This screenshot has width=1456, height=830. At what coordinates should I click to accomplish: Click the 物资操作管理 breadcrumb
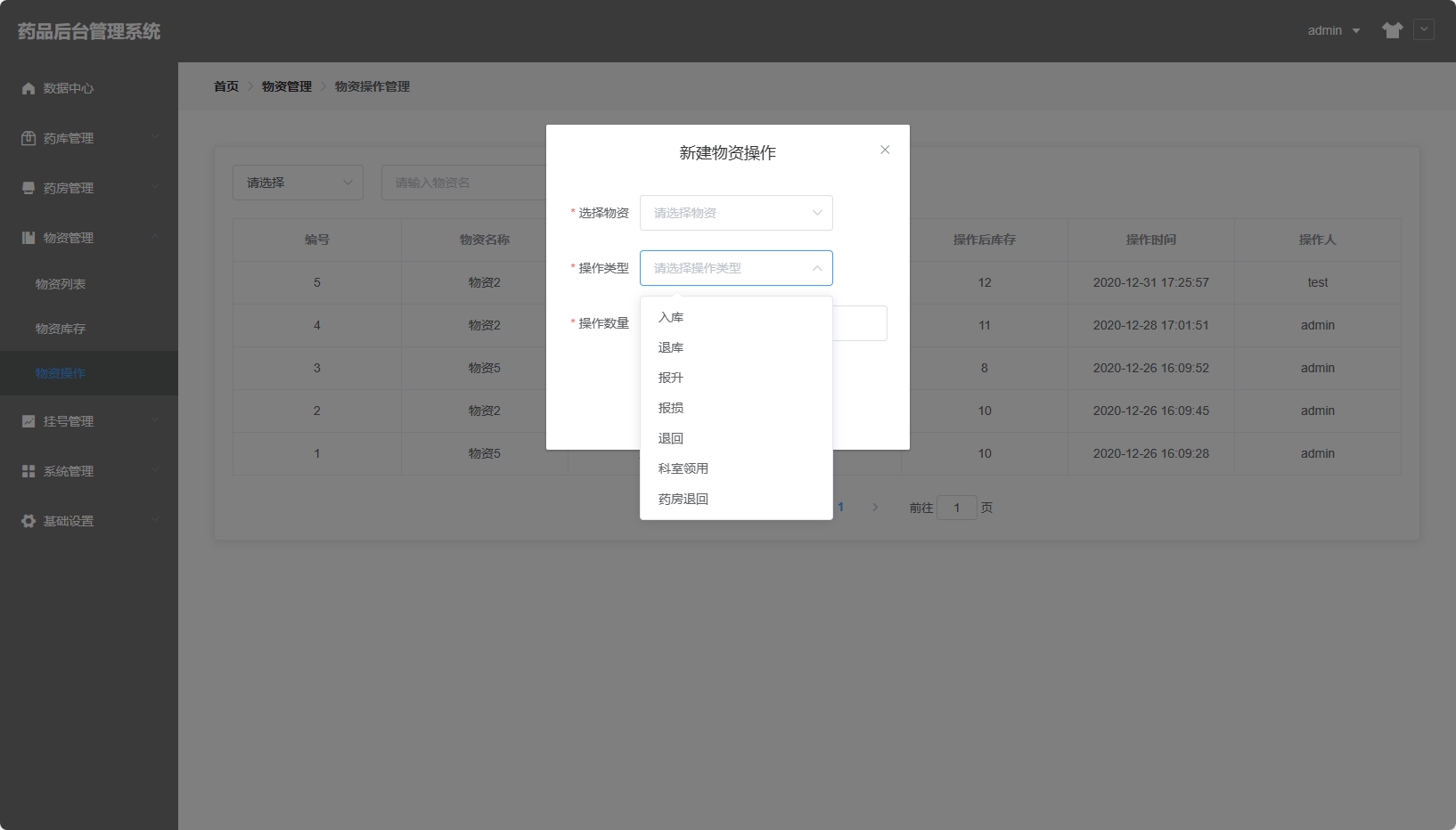click(x=372, y=86)
